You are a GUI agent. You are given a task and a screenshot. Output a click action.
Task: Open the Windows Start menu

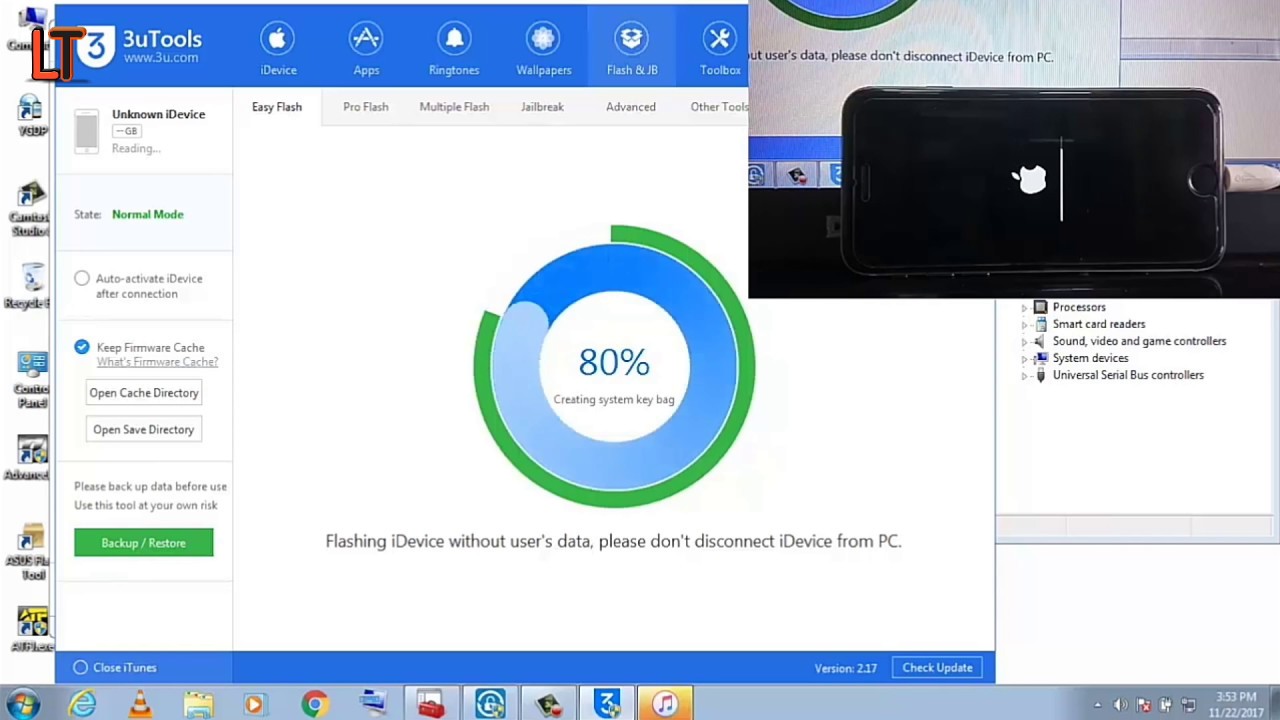click(24, 703)
